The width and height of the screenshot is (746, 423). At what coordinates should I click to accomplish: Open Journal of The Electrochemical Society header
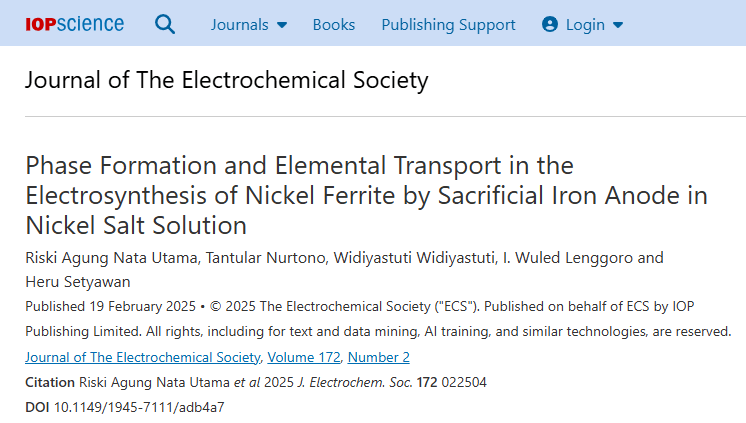pyautogui.click(x=226, y=79)
